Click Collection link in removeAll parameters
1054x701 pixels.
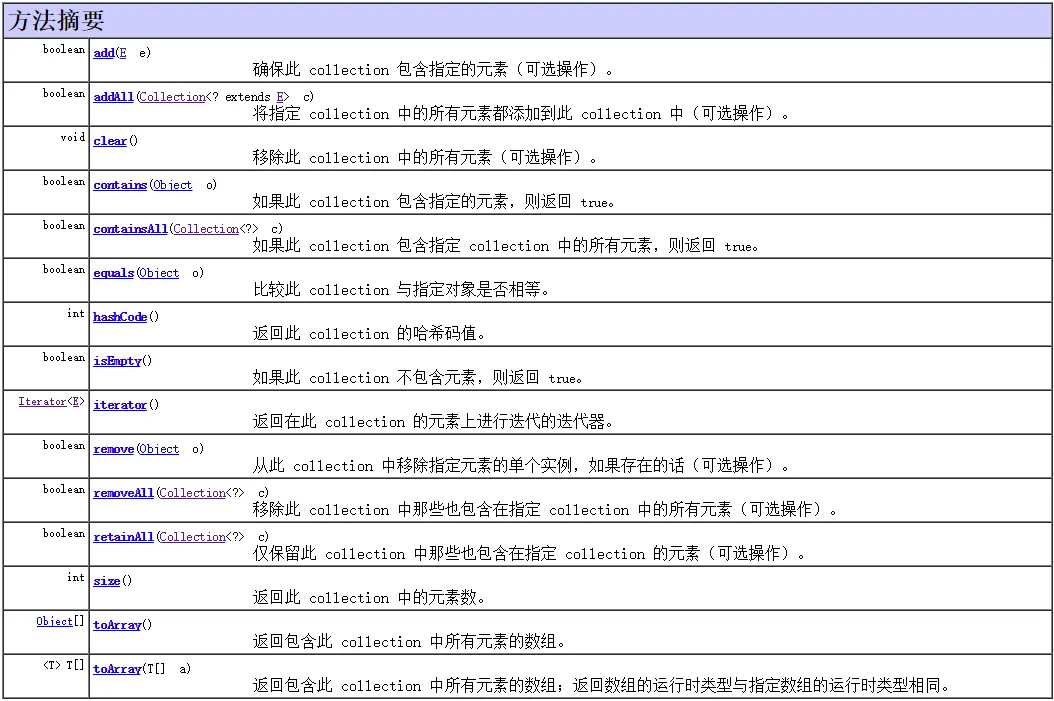[192, 493]
